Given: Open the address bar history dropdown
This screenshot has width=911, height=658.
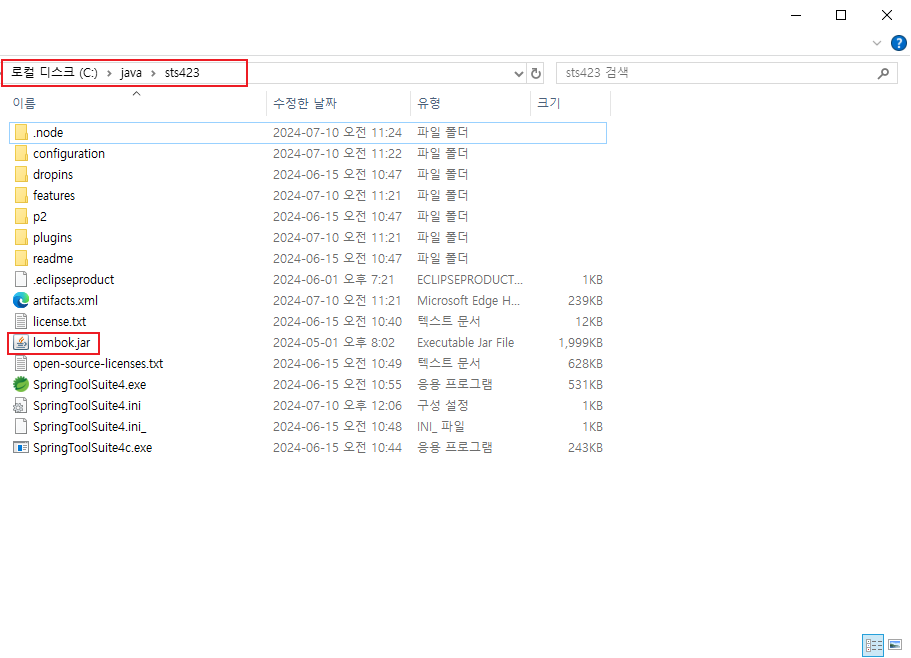Looking at the screenshot, I should pyautogui.click(x=519, y=73).
